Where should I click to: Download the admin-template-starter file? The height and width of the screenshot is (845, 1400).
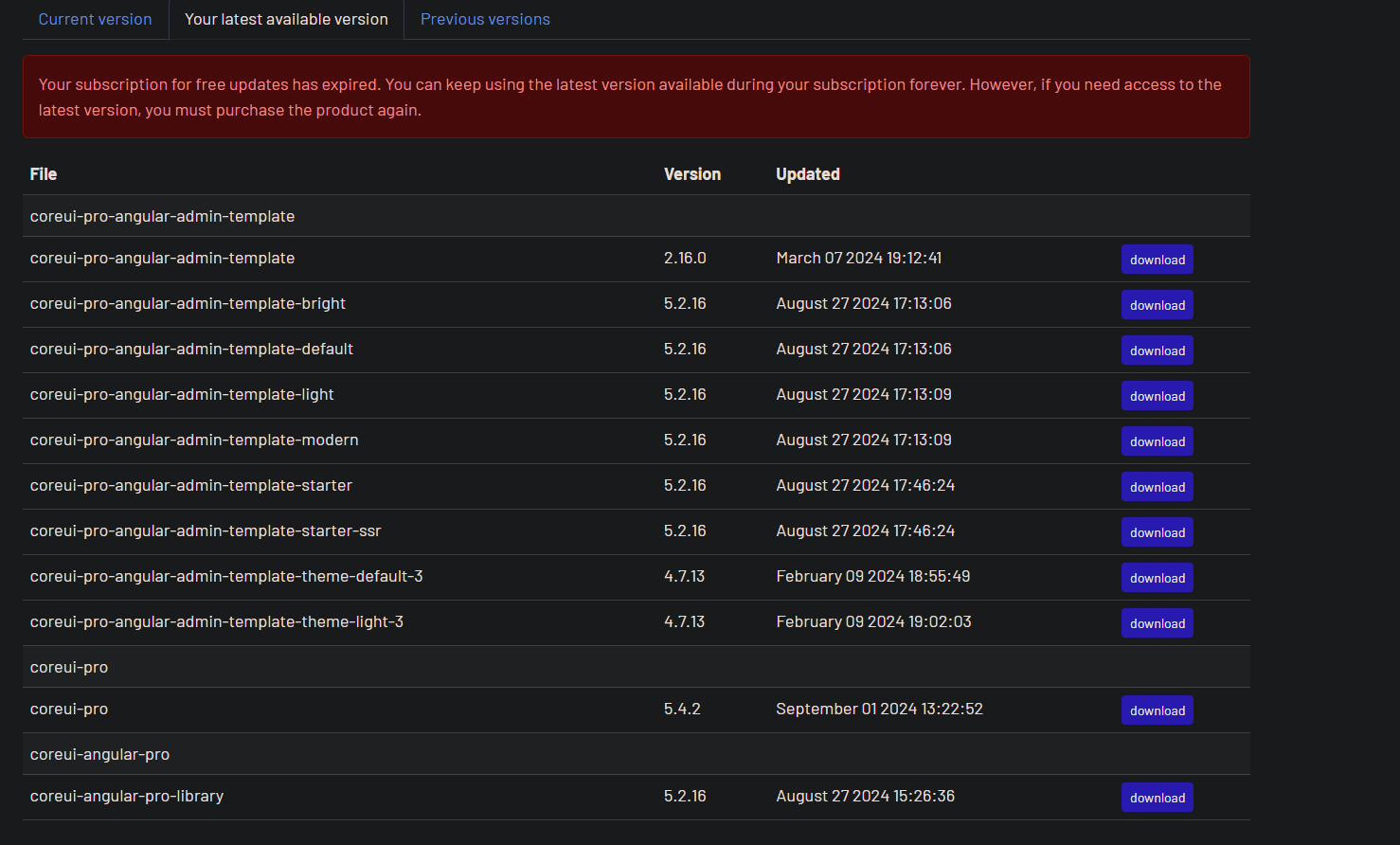tap(1157, 487)
